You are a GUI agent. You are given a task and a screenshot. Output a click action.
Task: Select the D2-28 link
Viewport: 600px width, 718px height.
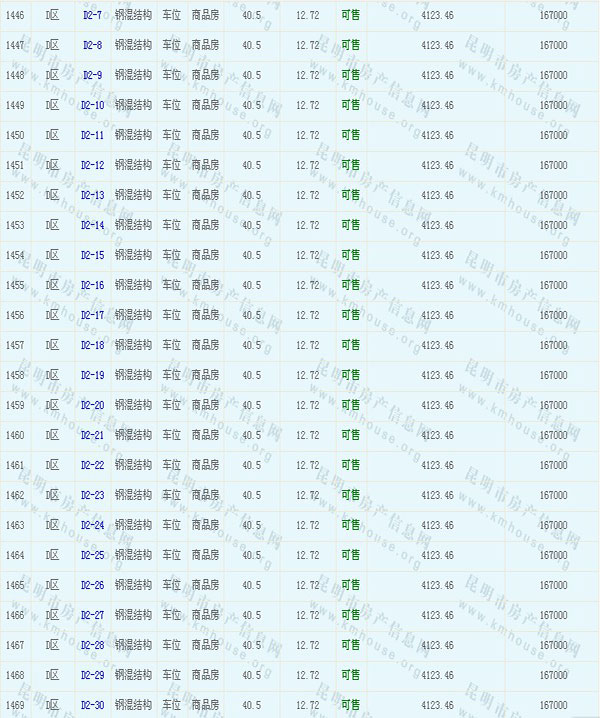click(92, 646)
